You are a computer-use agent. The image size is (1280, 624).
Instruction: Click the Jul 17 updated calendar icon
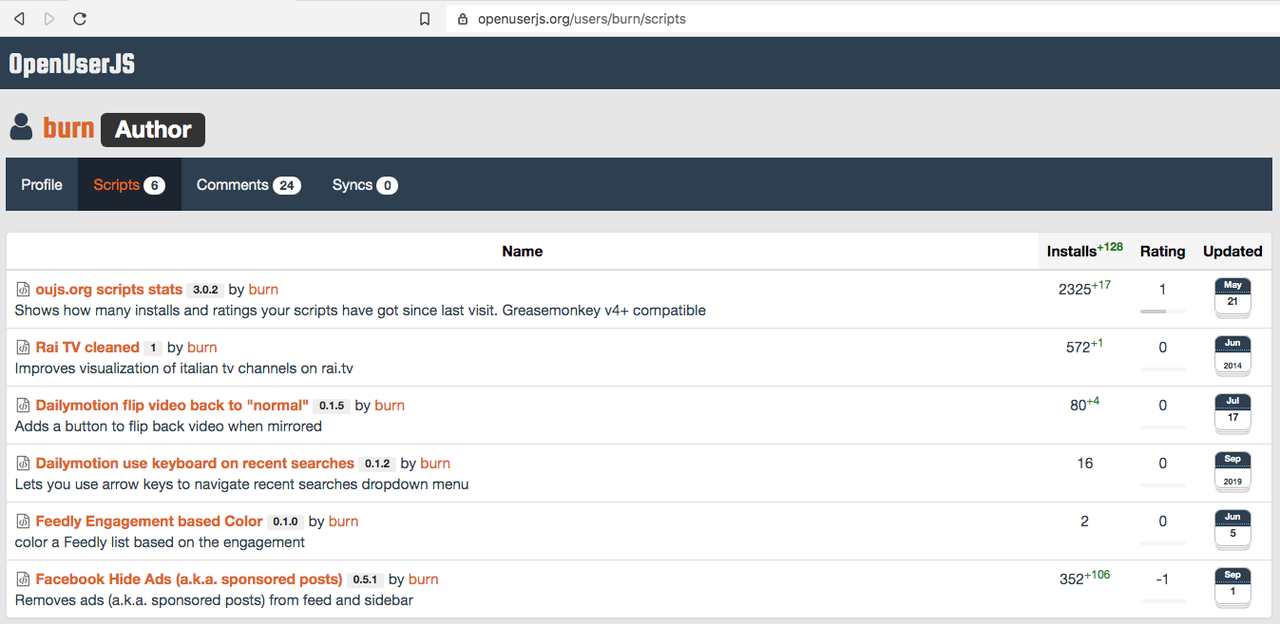[1232, 414]
